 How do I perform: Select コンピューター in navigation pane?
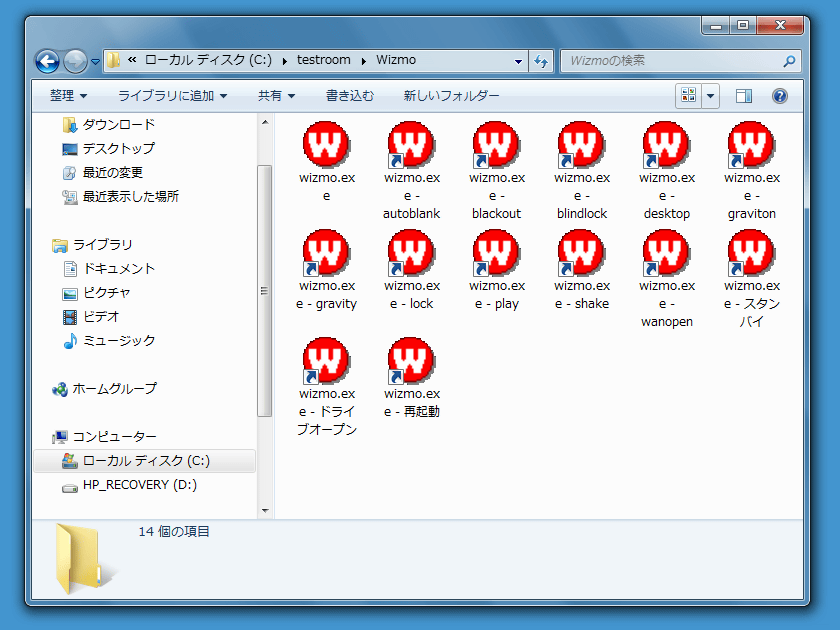click(104, 437)
